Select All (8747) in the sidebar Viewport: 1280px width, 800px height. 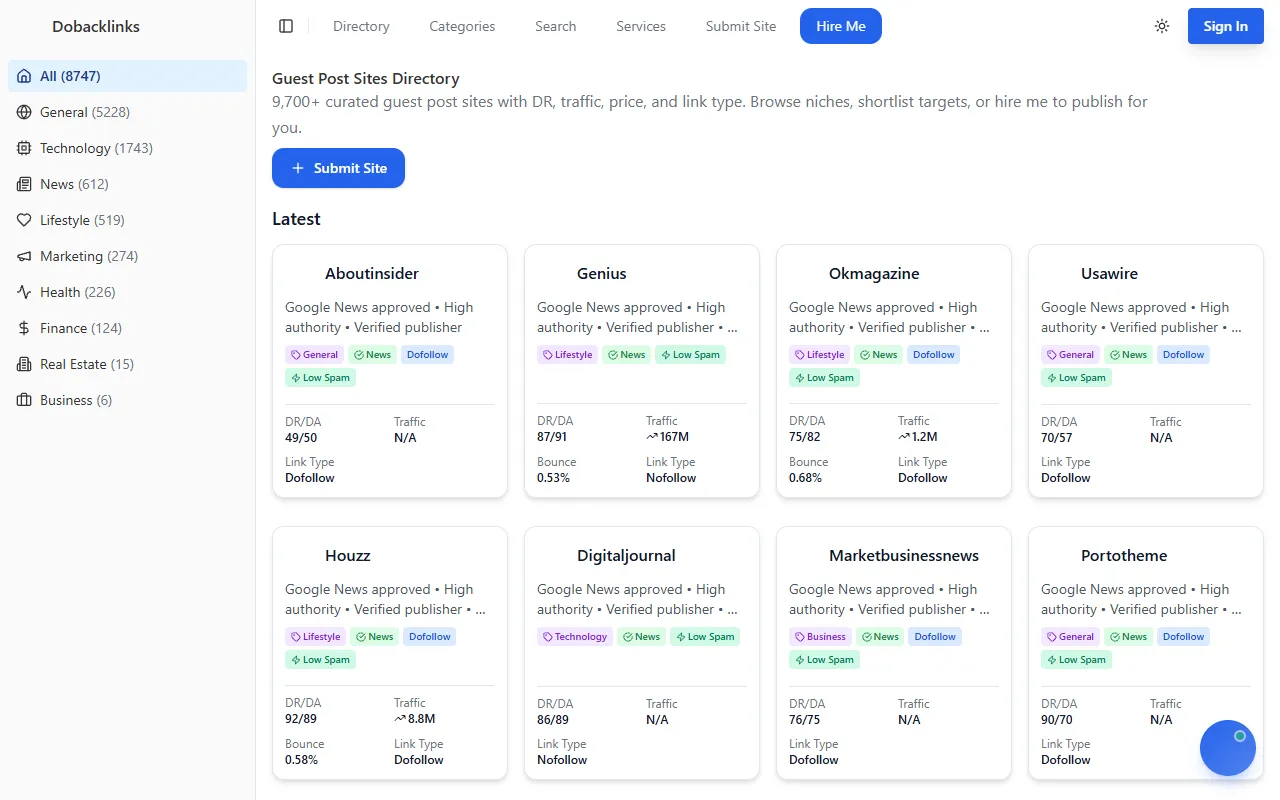(70, 76)
